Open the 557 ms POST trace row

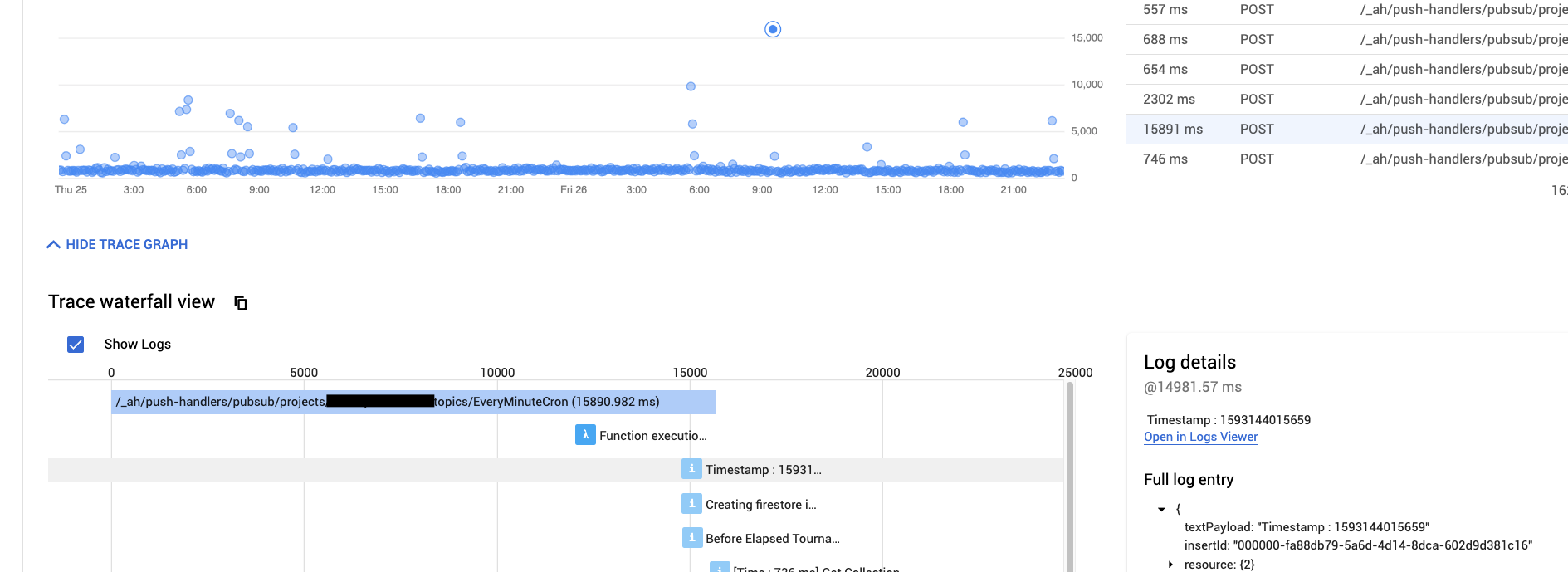point(1346,10)
